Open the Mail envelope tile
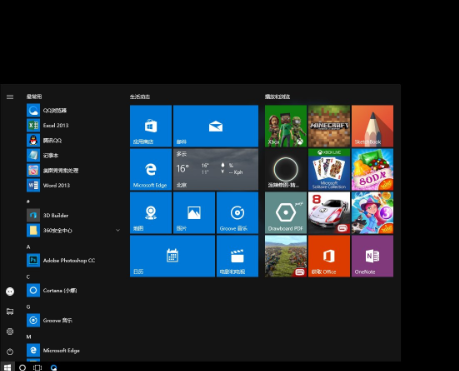 (x=216, y=126)
